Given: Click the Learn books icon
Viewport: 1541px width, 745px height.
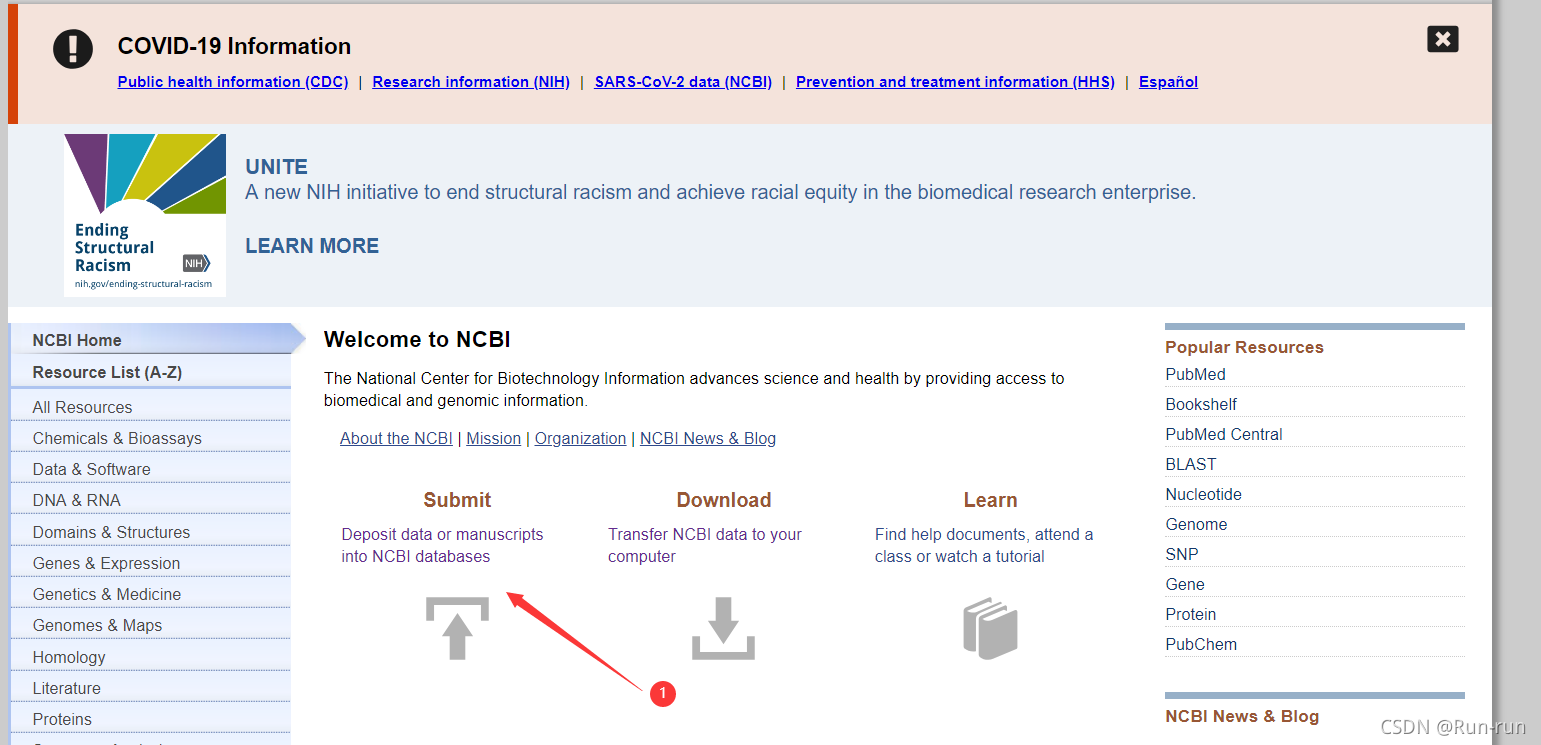Looking at the screenshot, I should 990,628.
